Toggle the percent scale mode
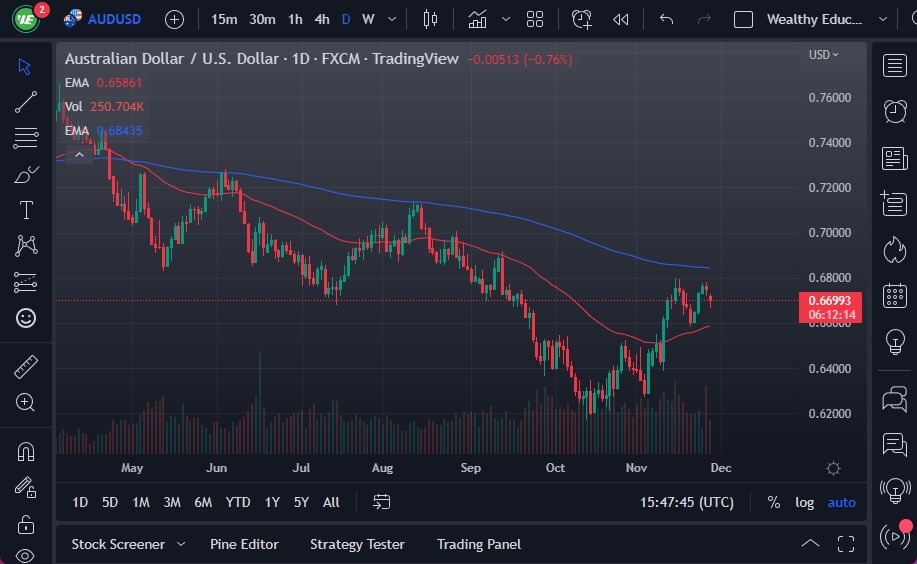 pos(773,502)
